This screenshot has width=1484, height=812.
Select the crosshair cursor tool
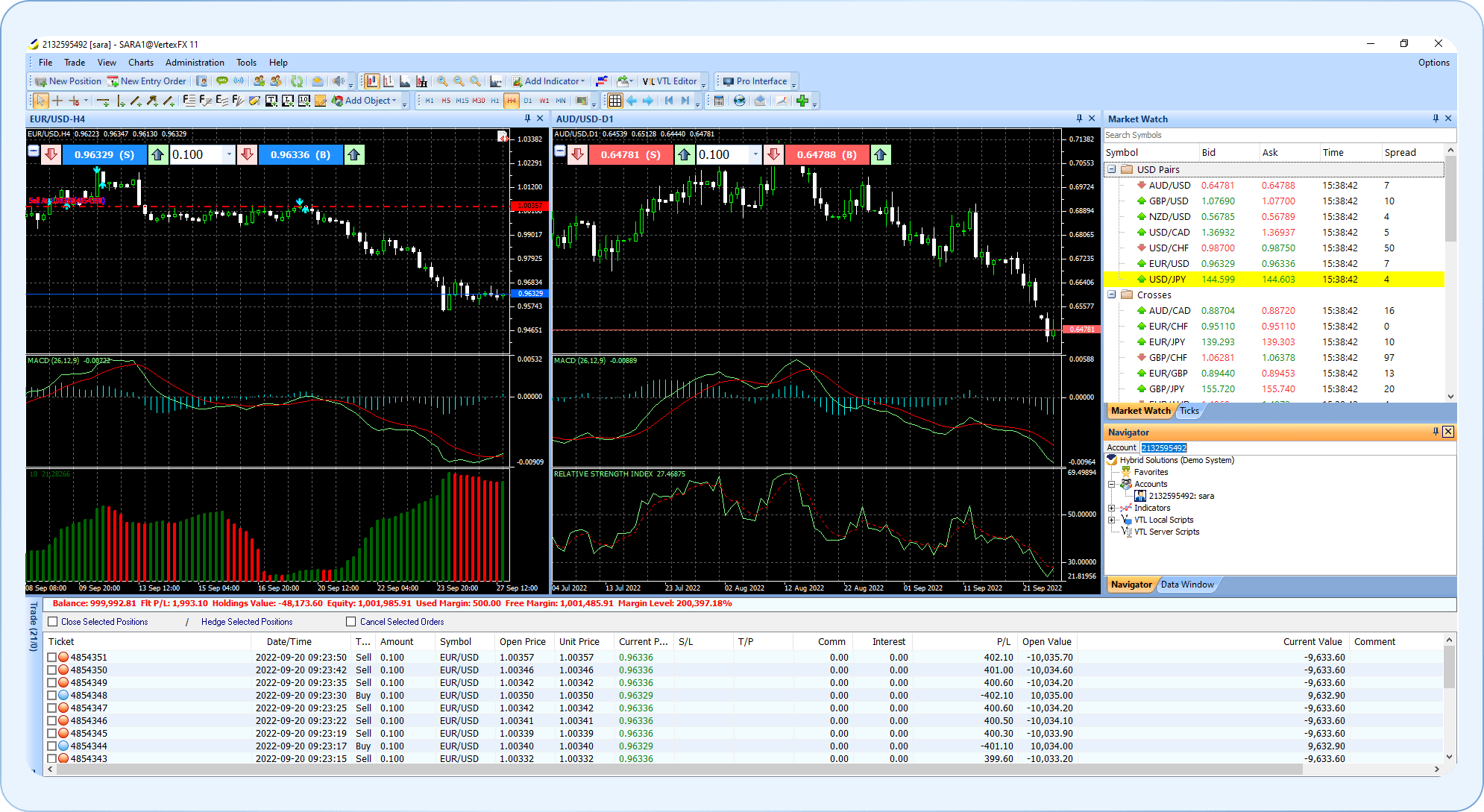(x=57, y=101)
